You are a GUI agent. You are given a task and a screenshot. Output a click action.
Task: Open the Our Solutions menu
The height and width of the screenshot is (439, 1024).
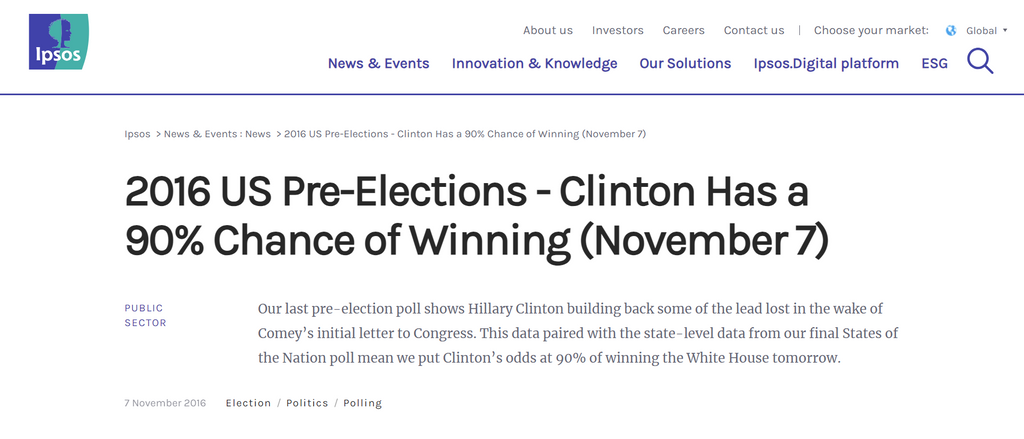(685, 63)
